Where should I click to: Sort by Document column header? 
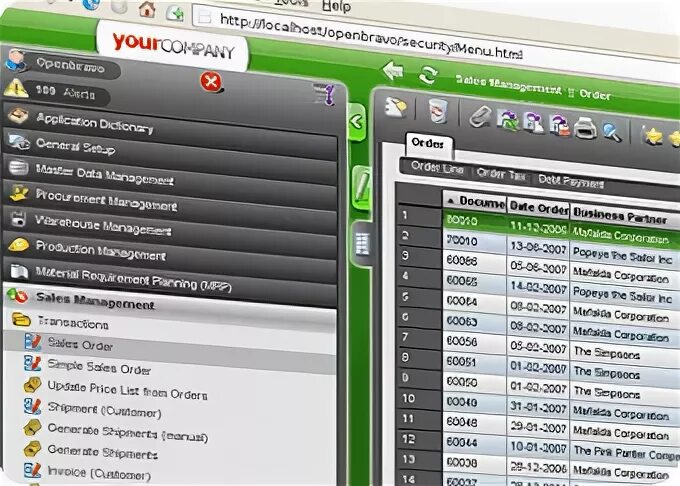(475, 201)
